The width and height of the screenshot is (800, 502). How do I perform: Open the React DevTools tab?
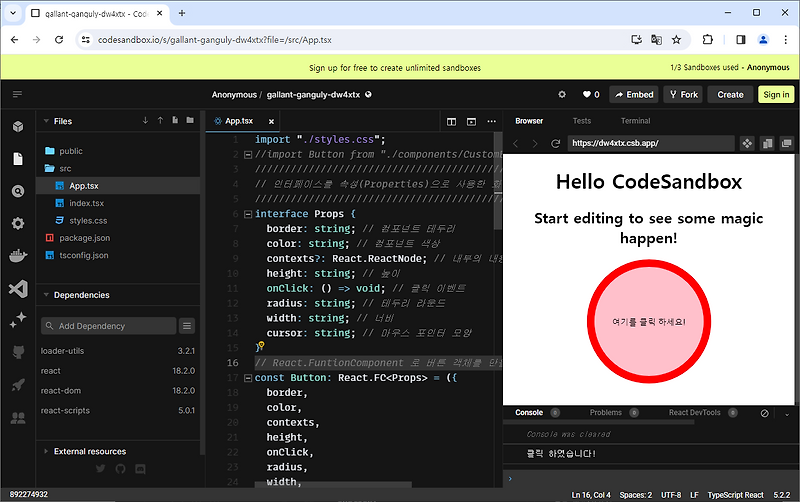tap(694, 413)
